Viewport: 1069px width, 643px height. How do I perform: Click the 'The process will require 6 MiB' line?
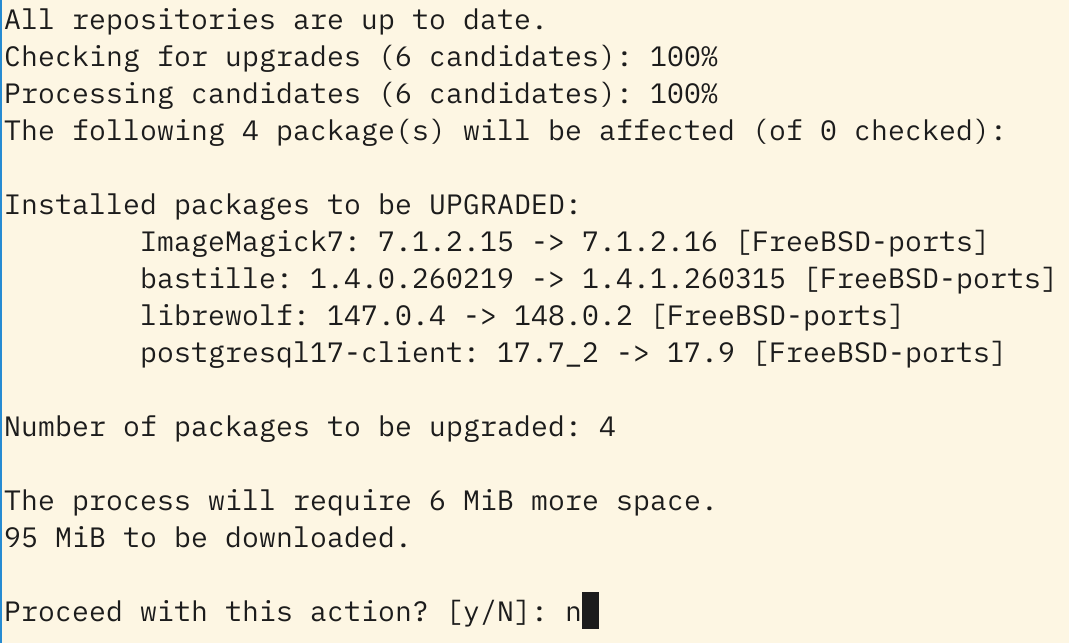coord(360,501)
